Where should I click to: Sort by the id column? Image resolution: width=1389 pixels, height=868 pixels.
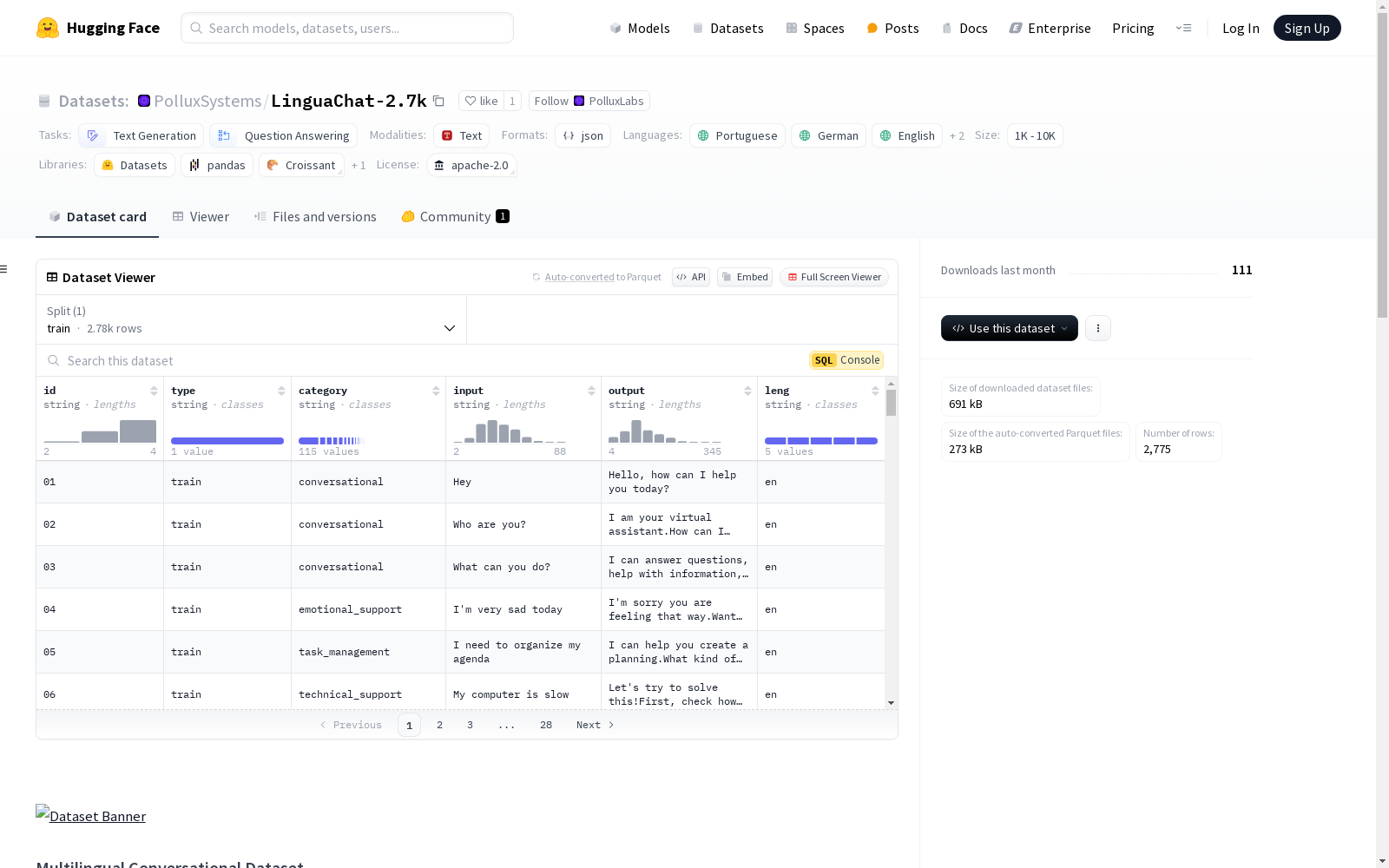tap(154, 391)
